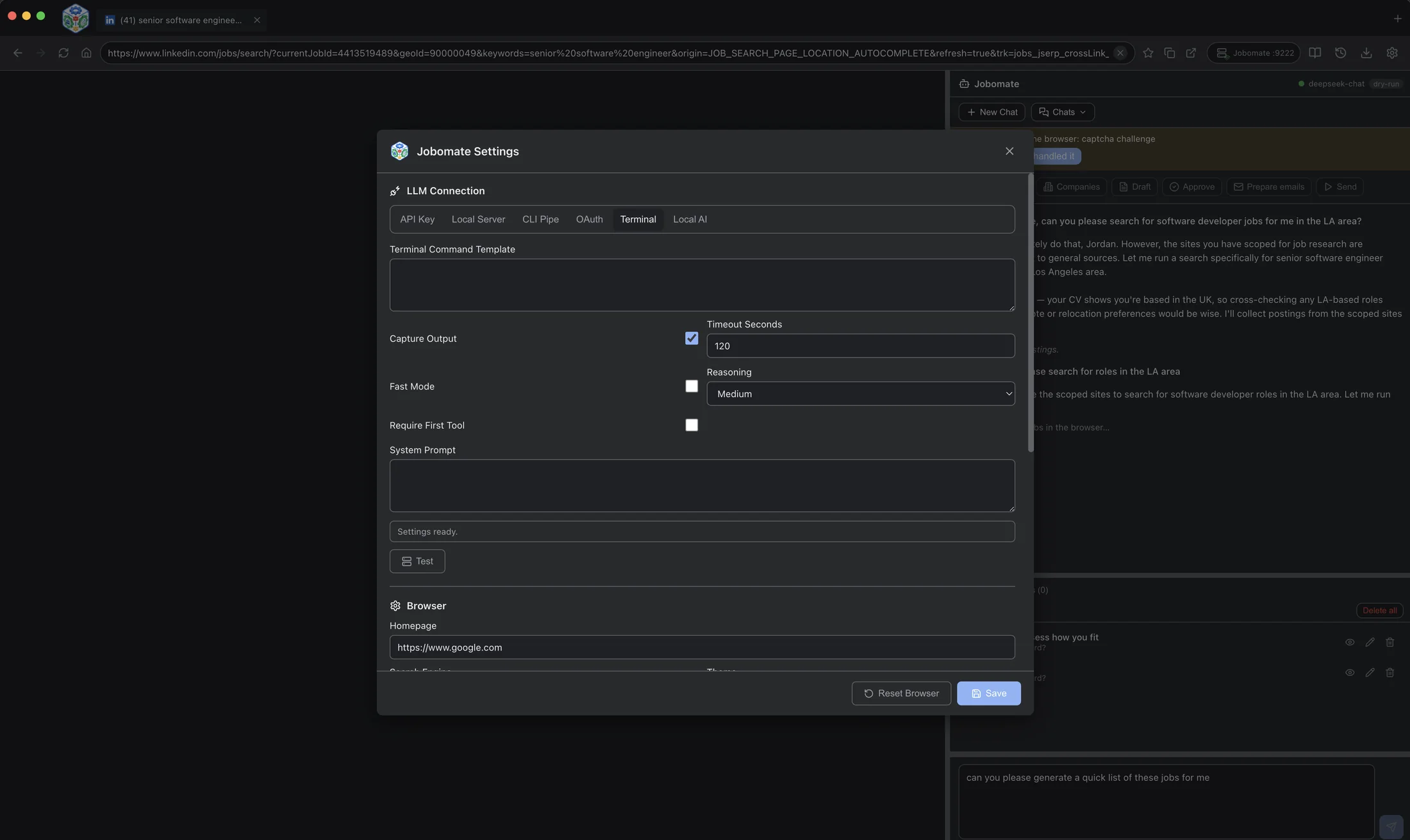
Task: Click the Reset Browser button
Action: 901,693
